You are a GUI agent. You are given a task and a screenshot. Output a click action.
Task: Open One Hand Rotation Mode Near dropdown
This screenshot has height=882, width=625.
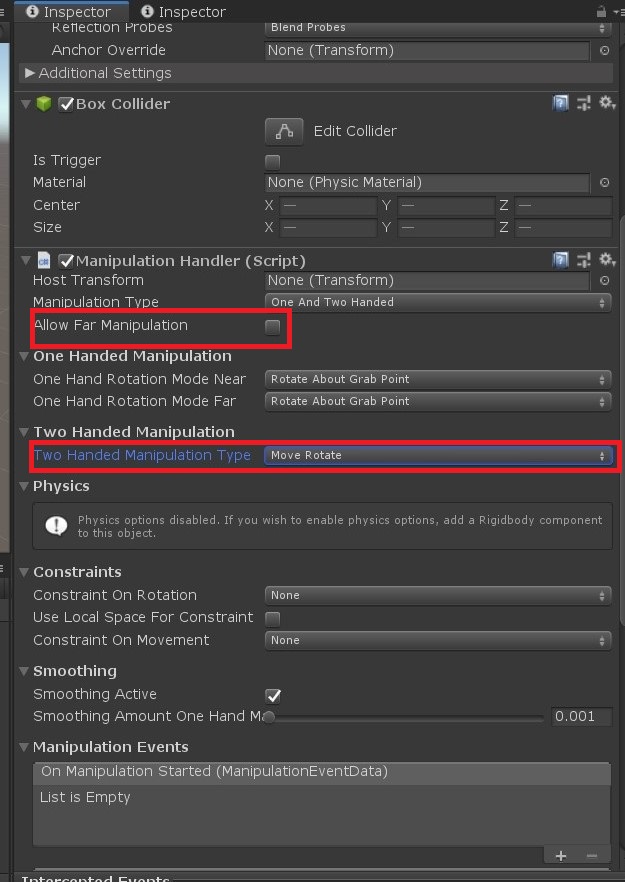click(438, 379)
